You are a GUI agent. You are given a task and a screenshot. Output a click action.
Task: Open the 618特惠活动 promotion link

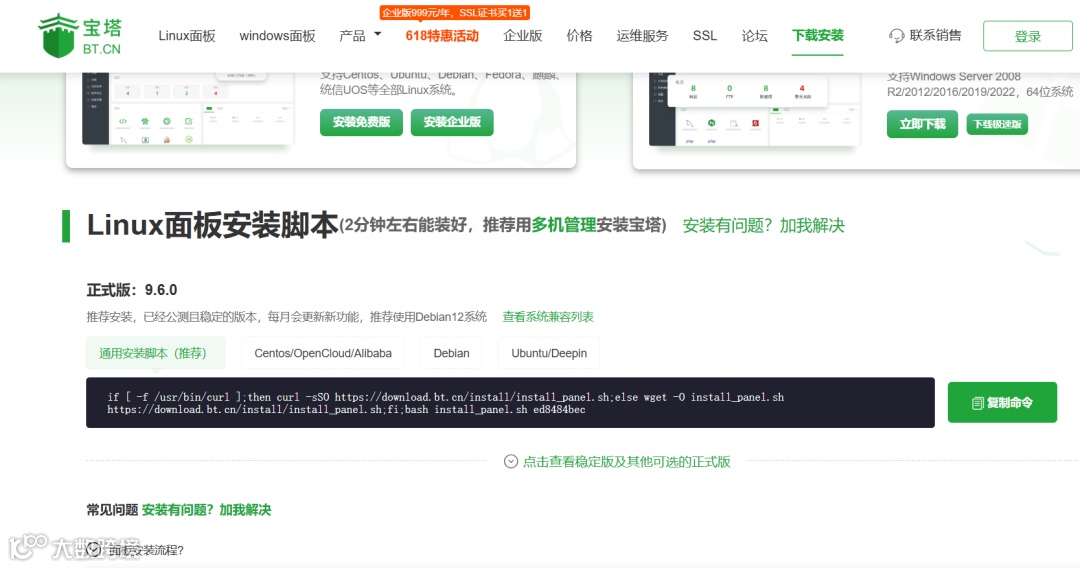[x=442, y=36]
